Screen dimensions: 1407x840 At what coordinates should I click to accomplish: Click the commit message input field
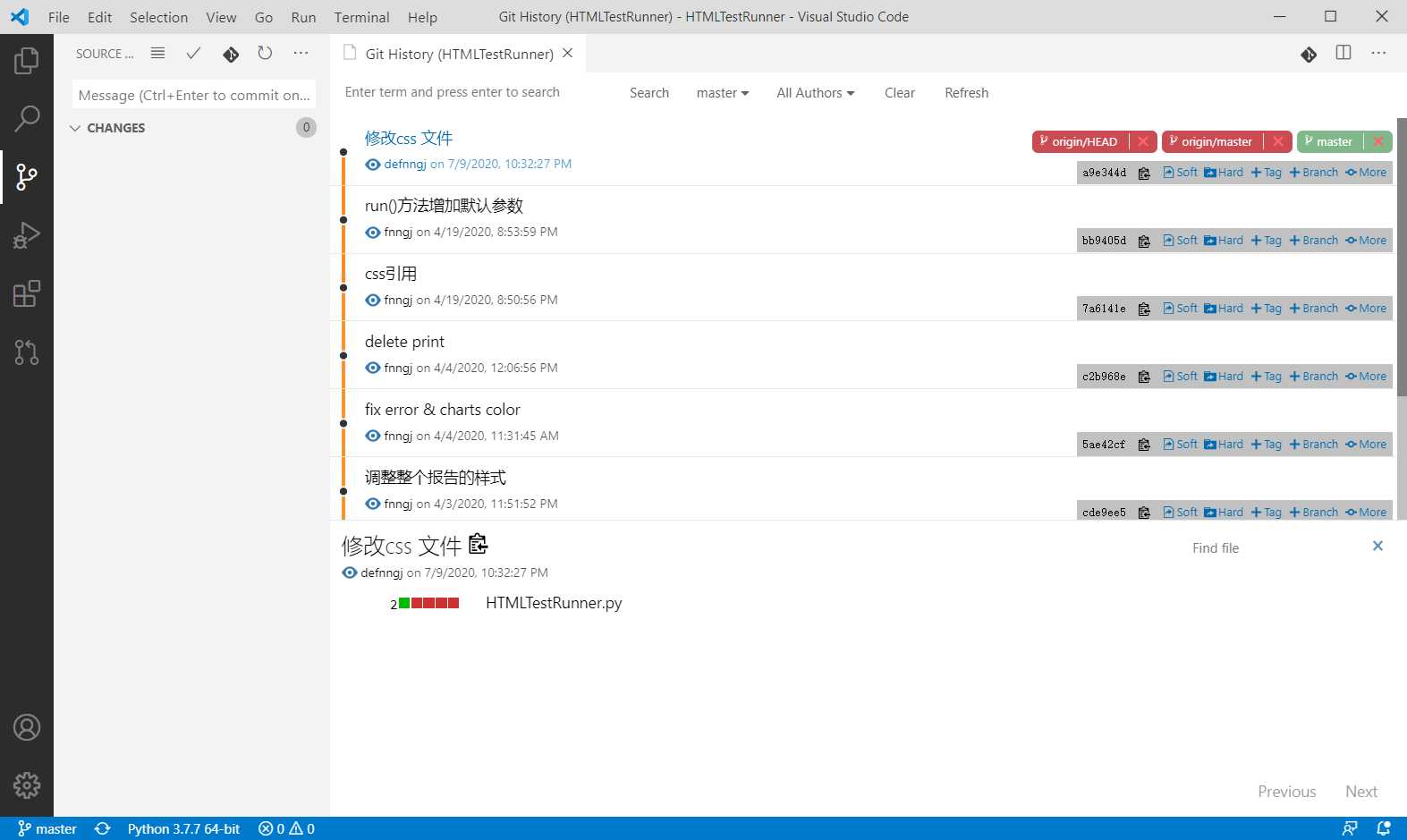pos(194,95)
